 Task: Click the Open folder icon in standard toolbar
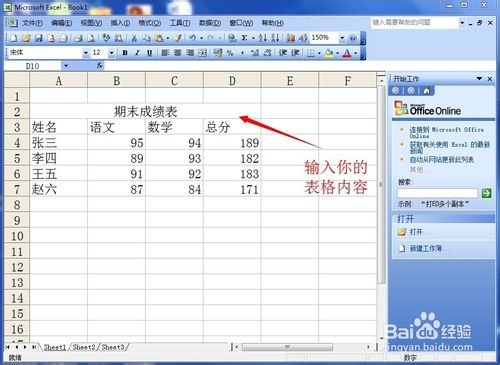tap(26, 38)
